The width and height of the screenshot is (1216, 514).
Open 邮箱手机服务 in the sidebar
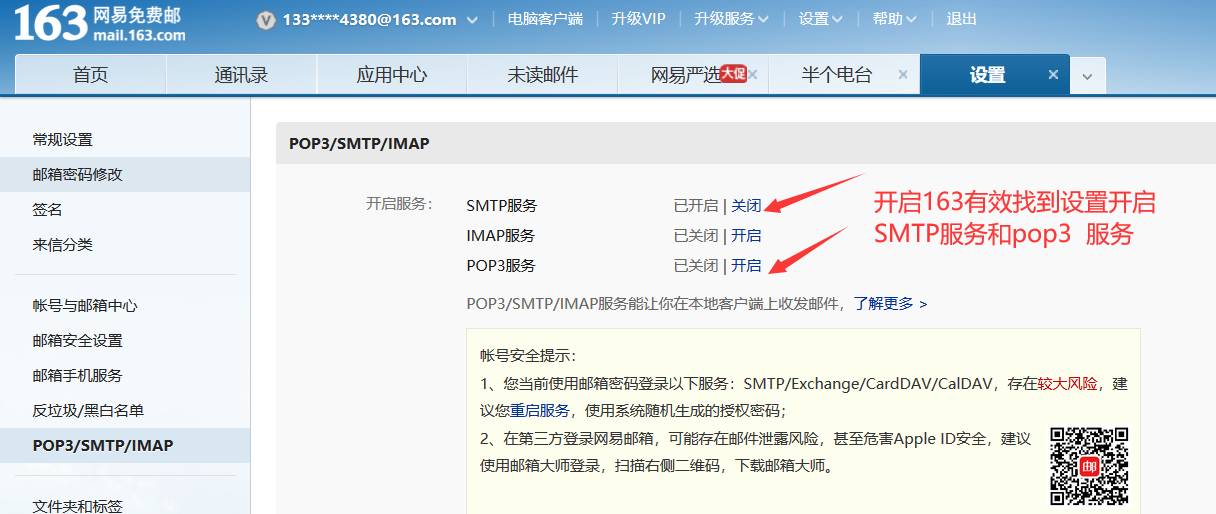click(x=77, y=375)
